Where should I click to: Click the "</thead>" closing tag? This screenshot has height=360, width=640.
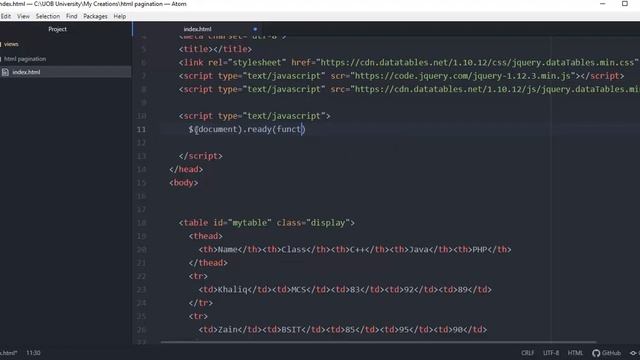tap(208, 263)
